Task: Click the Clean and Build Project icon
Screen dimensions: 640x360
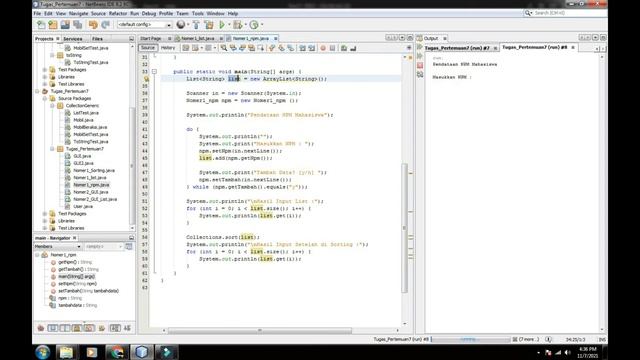Action: (x=209, y=24)
